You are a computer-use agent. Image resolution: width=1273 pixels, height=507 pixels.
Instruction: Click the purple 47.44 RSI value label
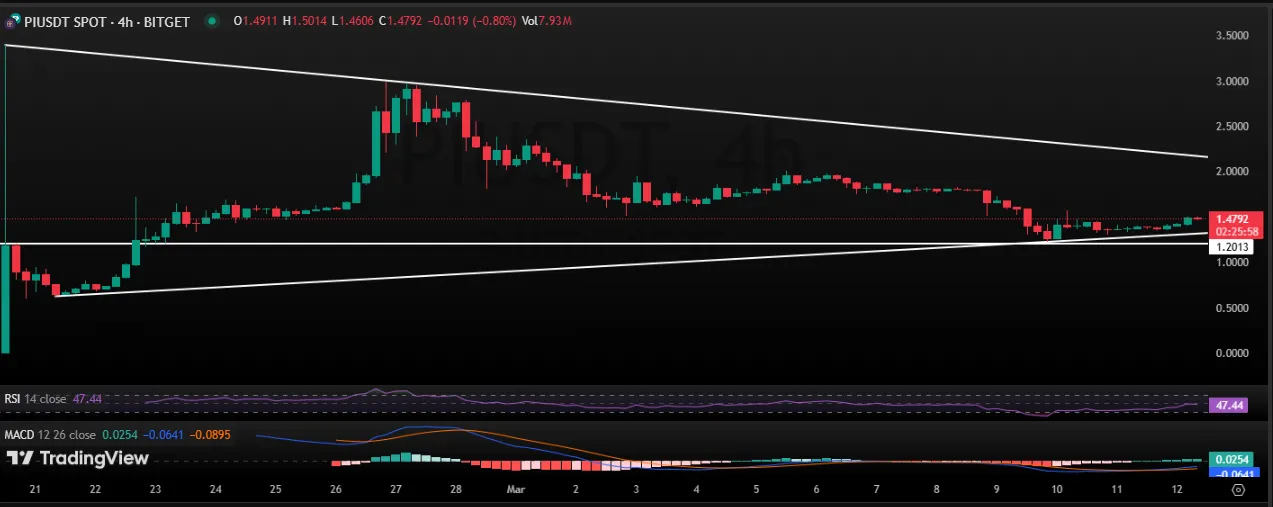tap(1227, 406)
